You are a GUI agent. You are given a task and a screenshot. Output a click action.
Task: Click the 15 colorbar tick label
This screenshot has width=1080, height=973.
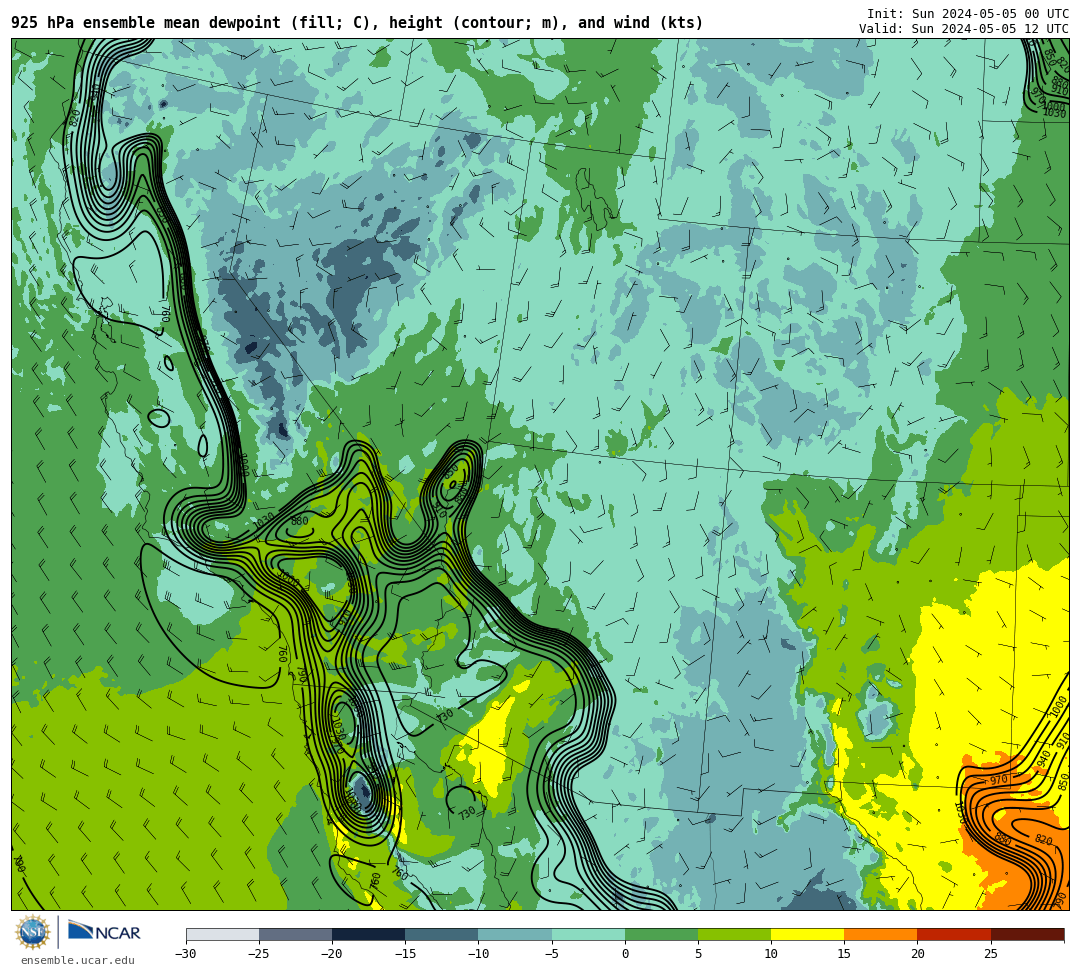[x=844, y=954]
